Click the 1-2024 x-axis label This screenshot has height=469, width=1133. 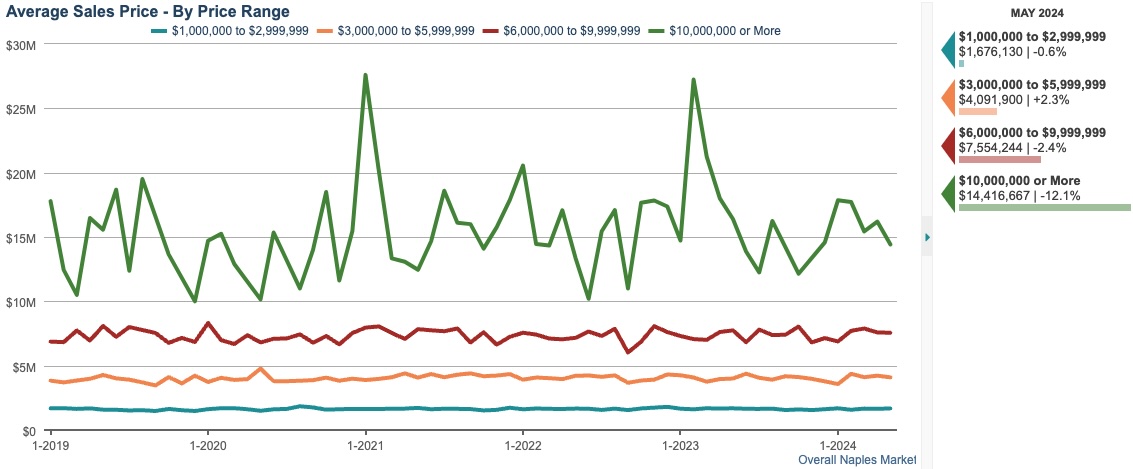click(x=837, y=446)
